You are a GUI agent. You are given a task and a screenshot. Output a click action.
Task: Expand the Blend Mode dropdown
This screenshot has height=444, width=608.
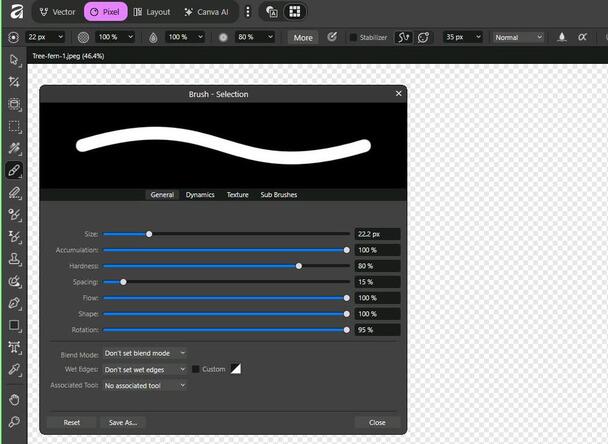point(145,353)
